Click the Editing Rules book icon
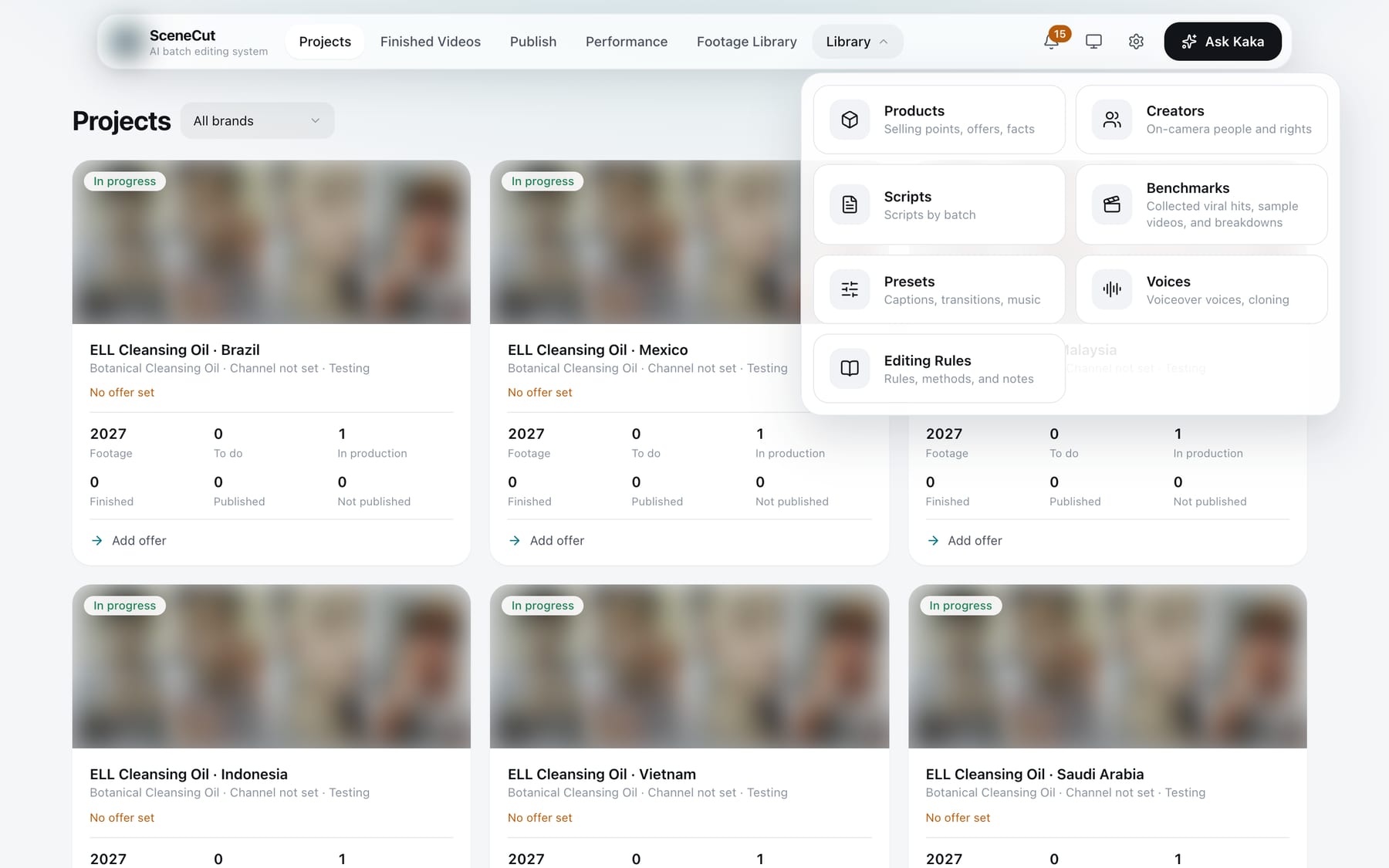This screenshot has width=1389, height=868. [x=850, y=368]
